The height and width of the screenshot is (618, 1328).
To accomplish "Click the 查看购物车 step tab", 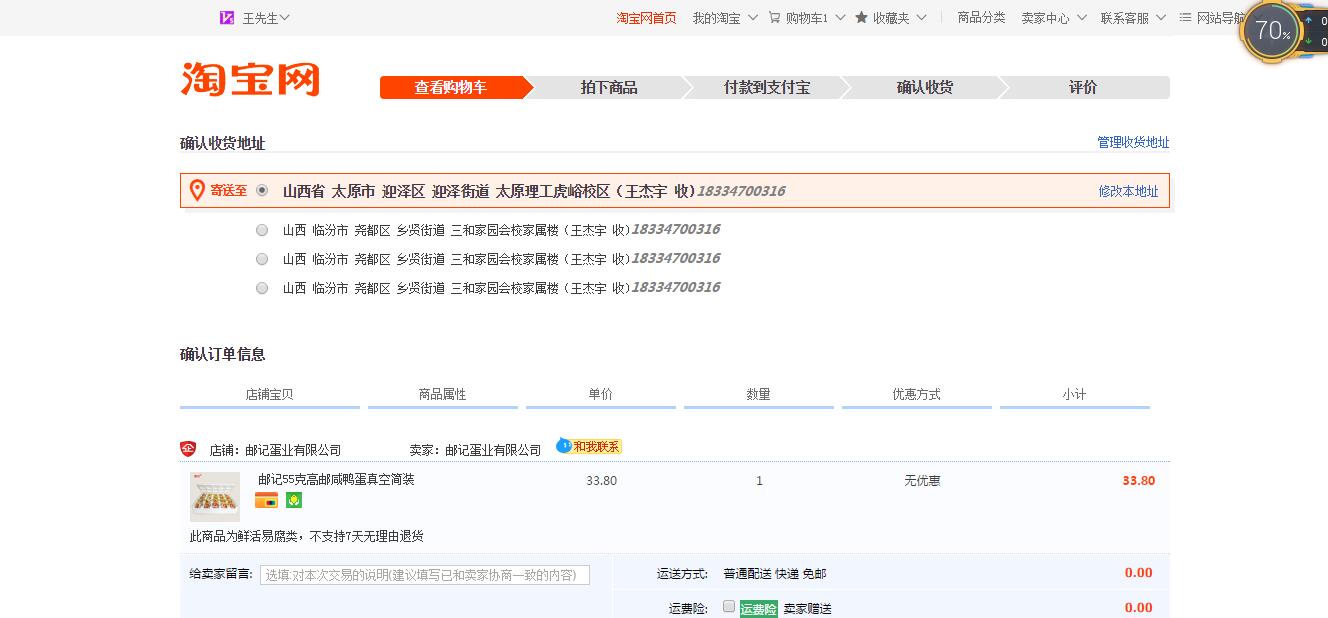I will [x=451, y=88].
